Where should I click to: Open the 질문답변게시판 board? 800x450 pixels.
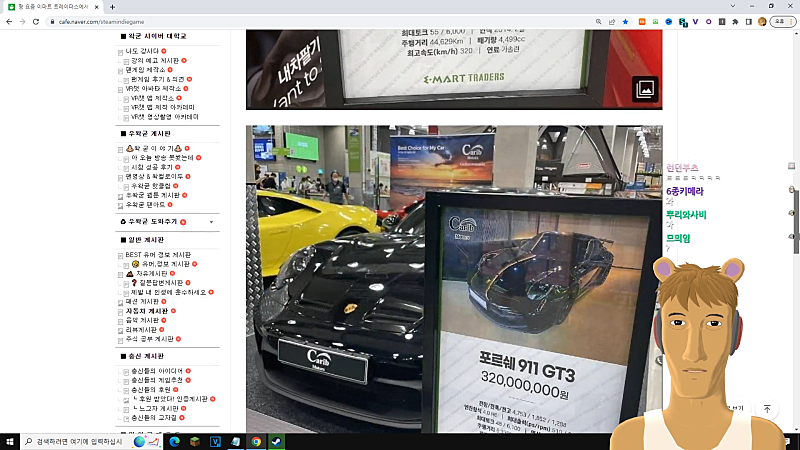coord(161,283)
